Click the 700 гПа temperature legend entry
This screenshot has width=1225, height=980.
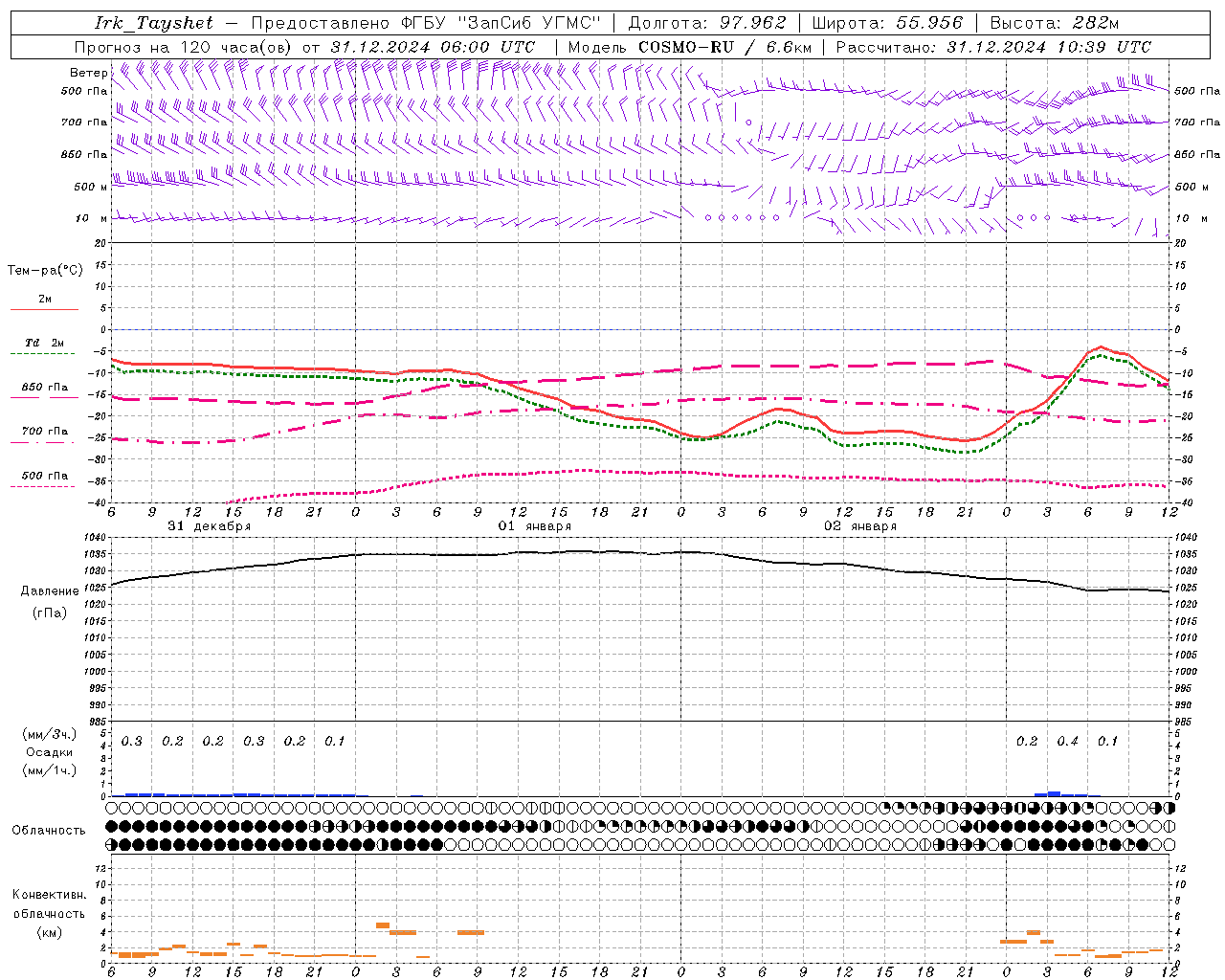click(x=45, y=432)
